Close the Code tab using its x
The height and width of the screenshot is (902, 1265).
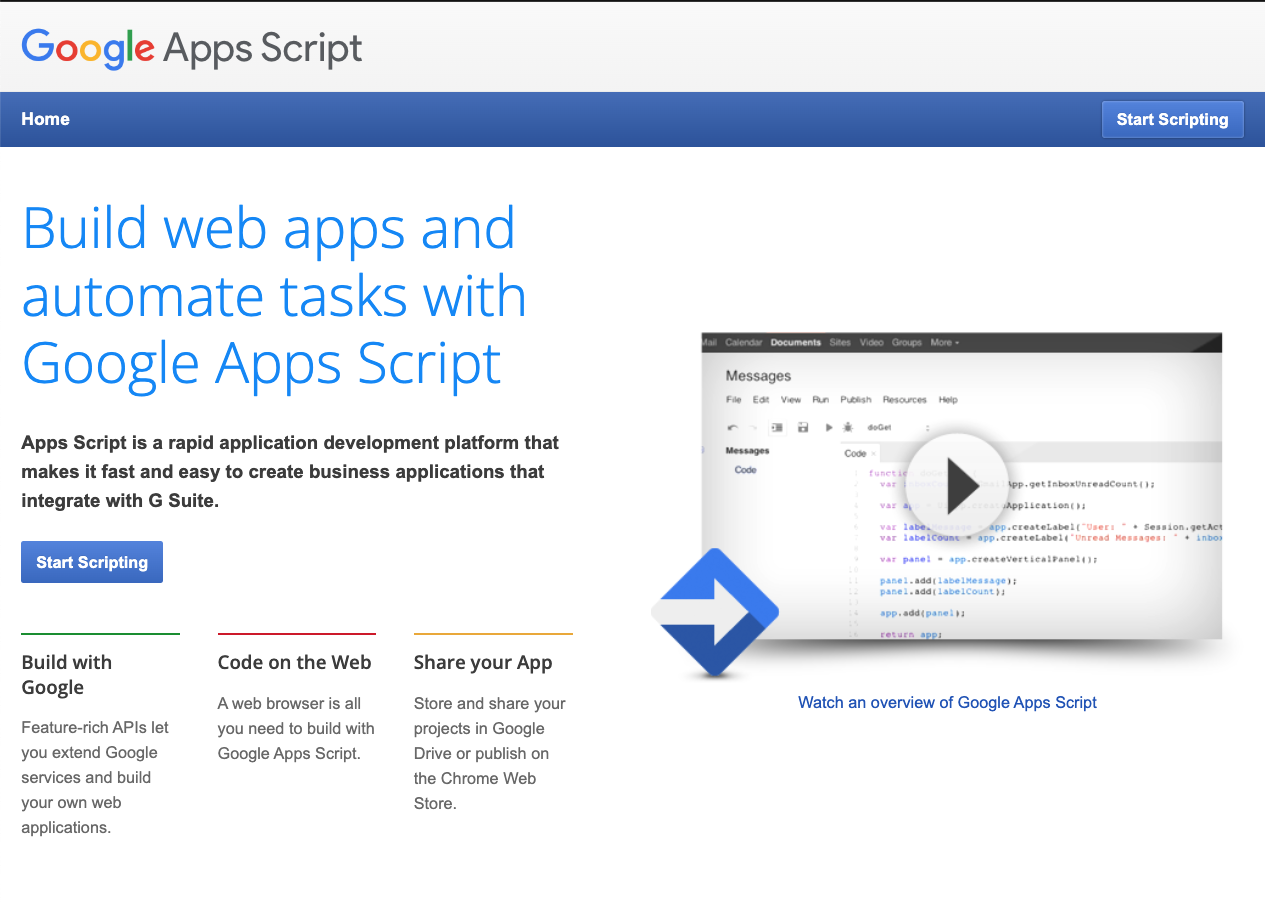tap(873, 454)
